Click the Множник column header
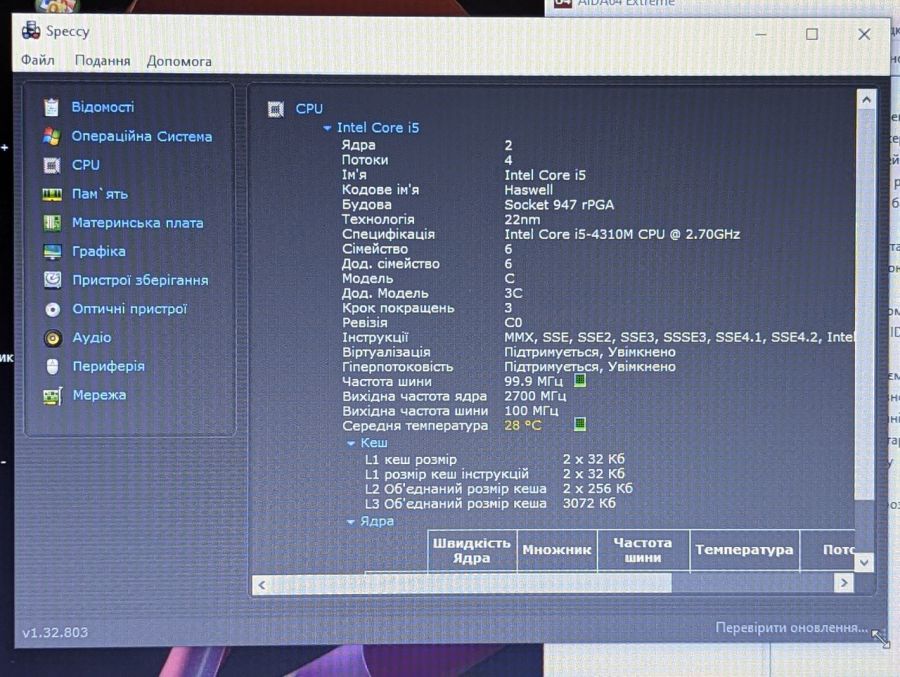This screenshot has height=677, width=900. (x=557, y=550)
